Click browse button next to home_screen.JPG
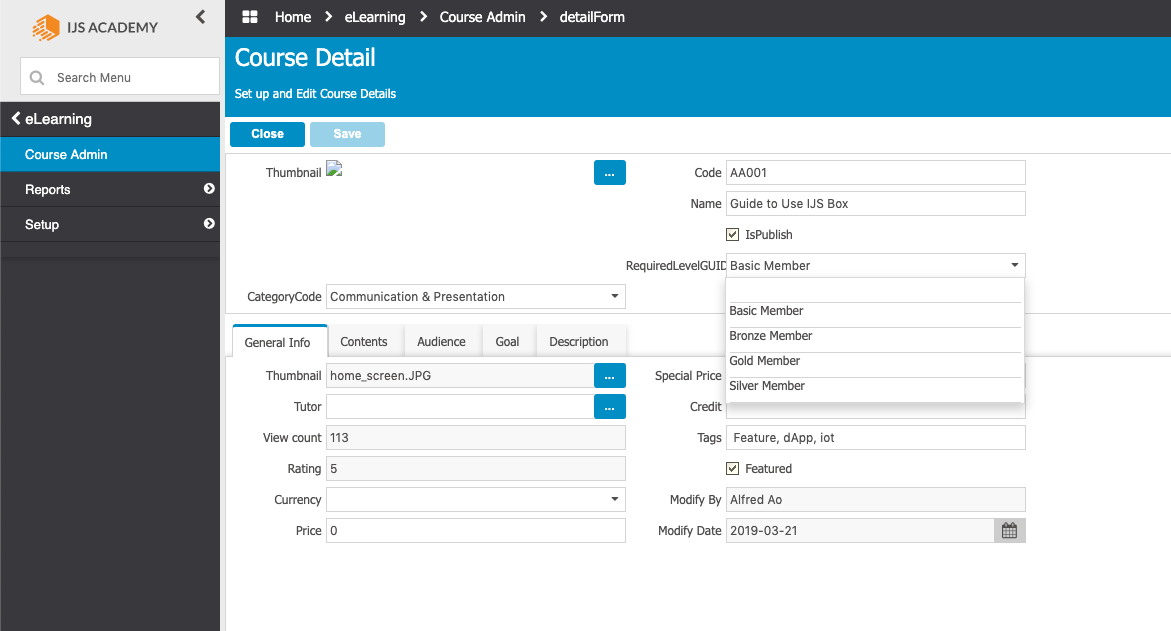The height and width of the screenshot is (631, 1171). coord(609,376)
